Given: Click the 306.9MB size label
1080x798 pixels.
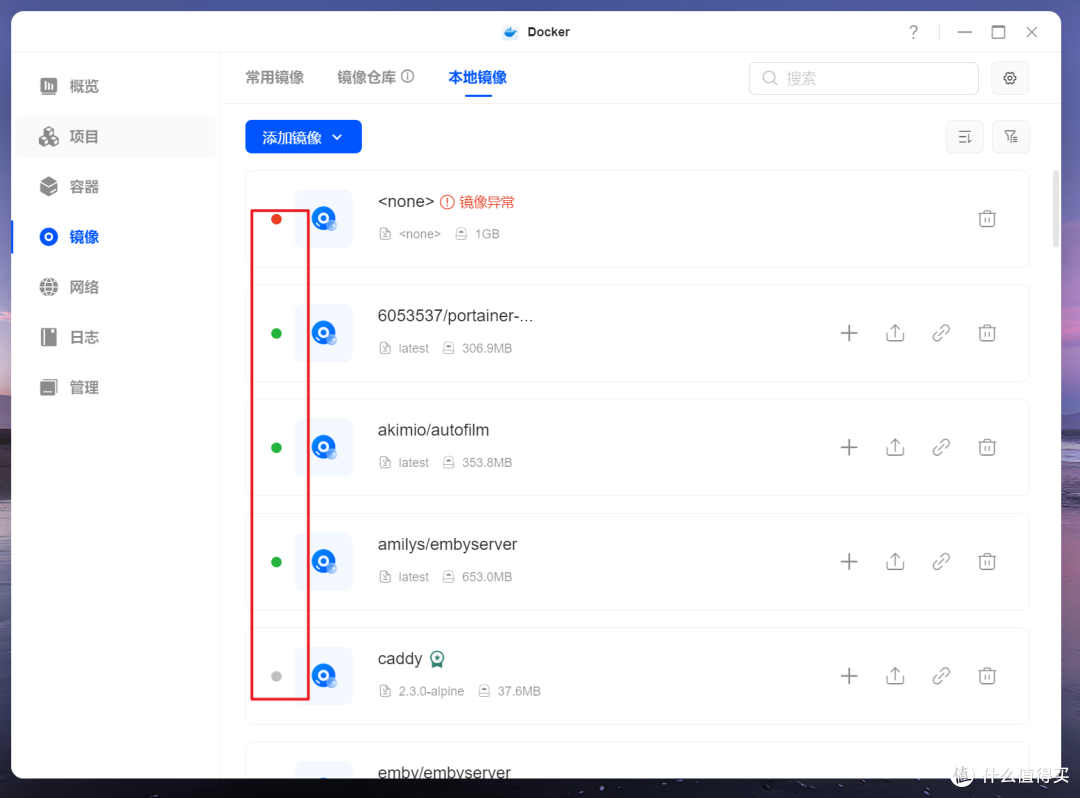Looking at the screenshot, I should (487, 348).
